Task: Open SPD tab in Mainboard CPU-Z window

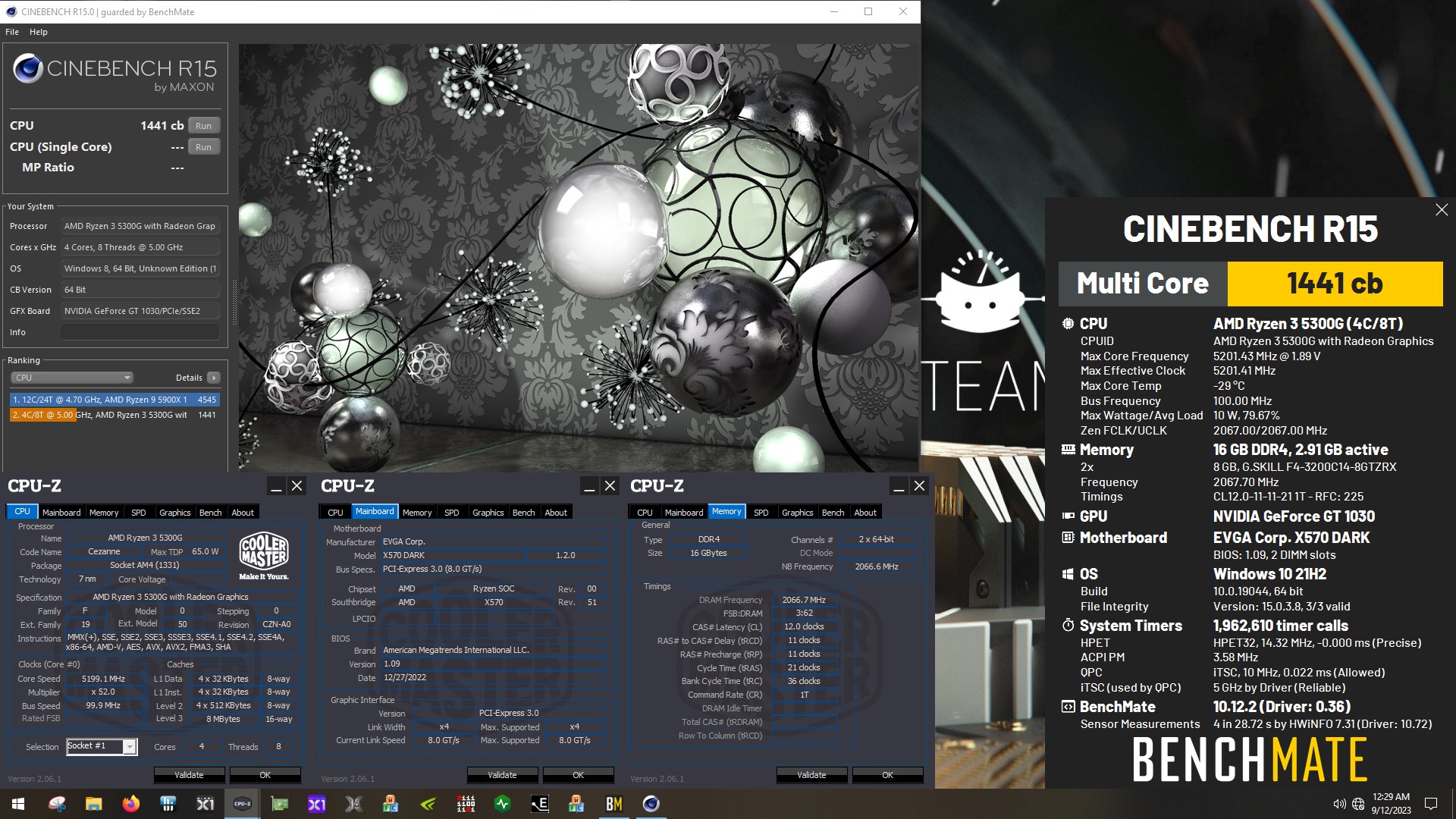Action: point(451,513)
